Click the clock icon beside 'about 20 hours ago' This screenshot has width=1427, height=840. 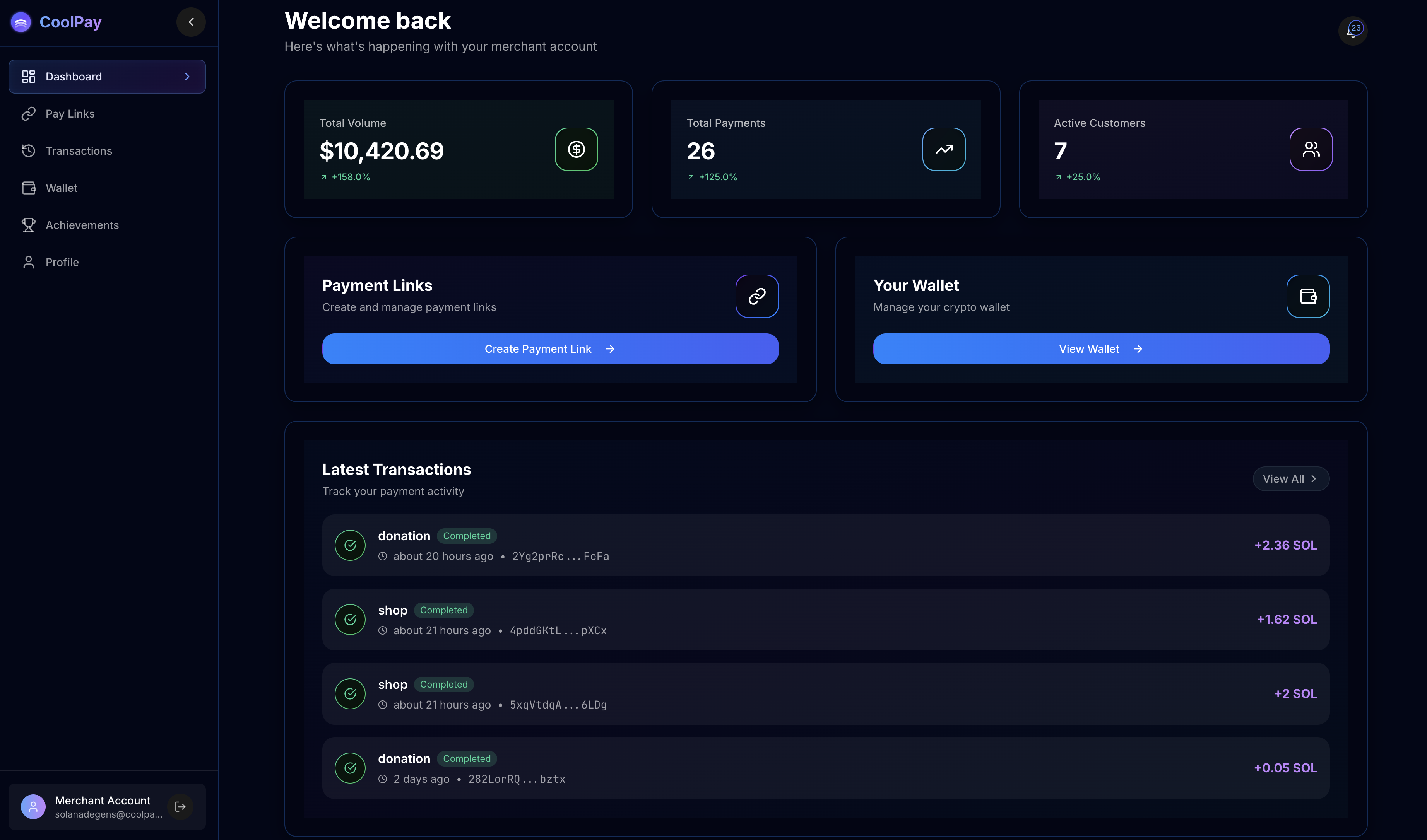(383, 557)
